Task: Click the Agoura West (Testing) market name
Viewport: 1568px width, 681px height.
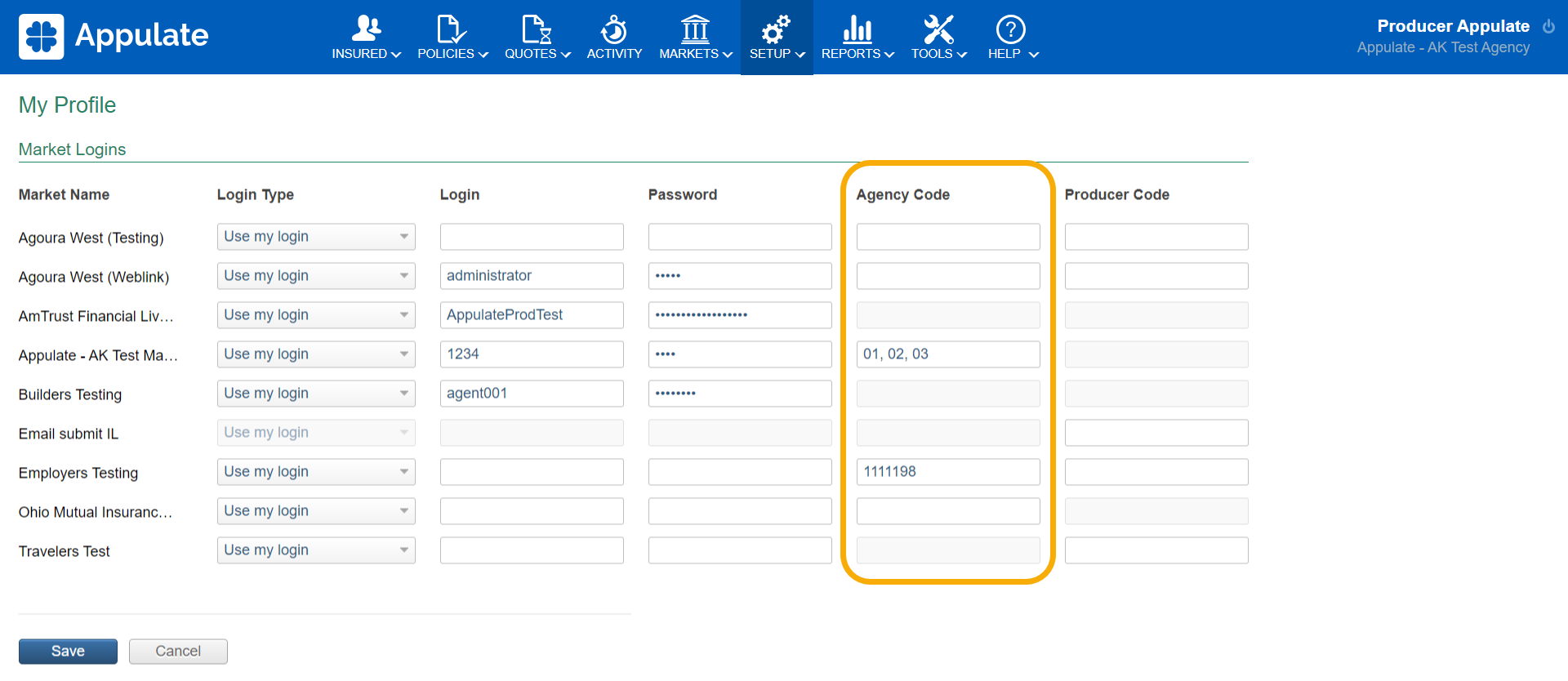Action: tap(91, 238)
